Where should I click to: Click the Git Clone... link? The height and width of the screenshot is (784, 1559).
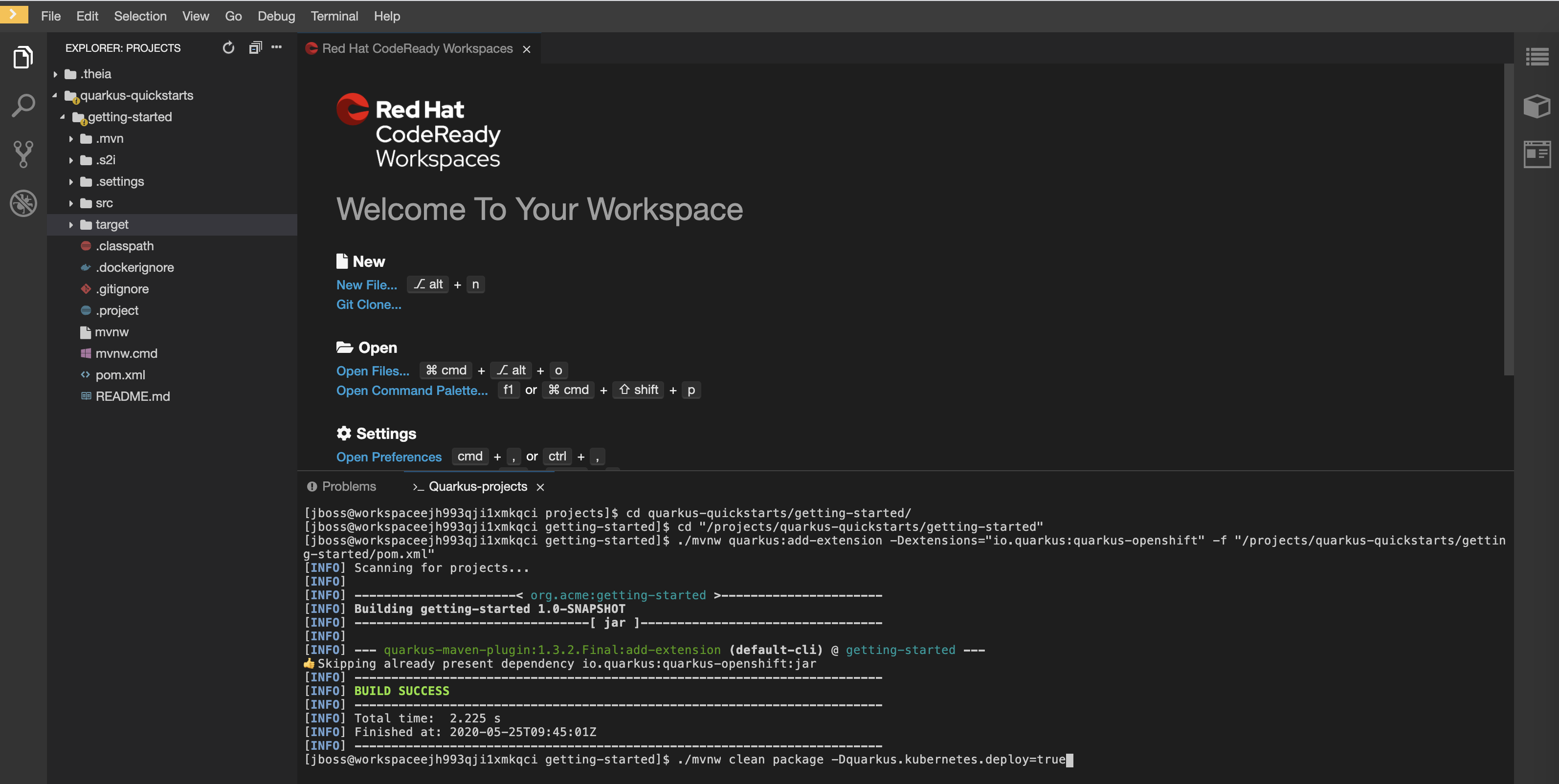click(369, 305)
